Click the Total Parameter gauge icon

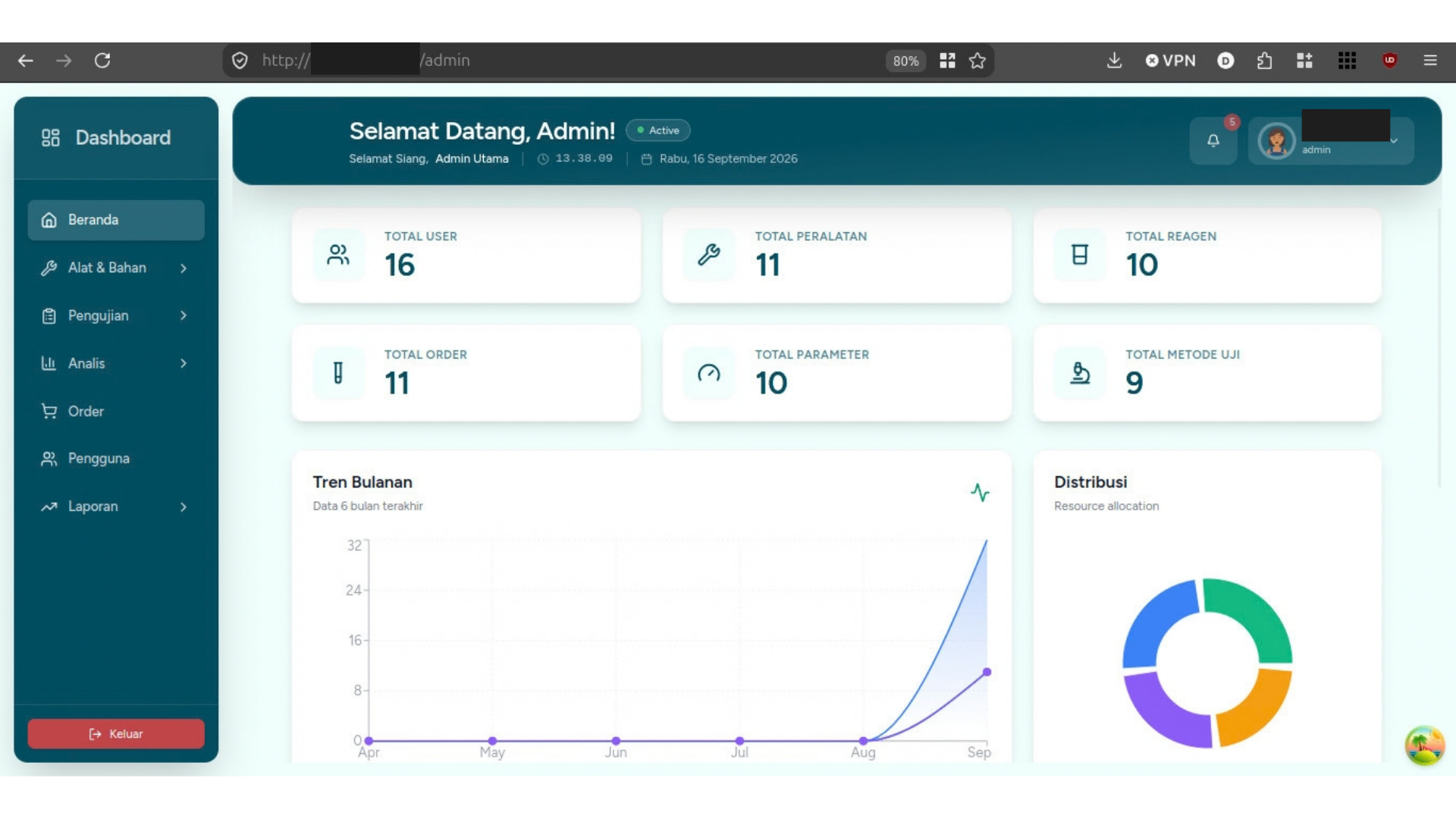(x=709, y=373)
